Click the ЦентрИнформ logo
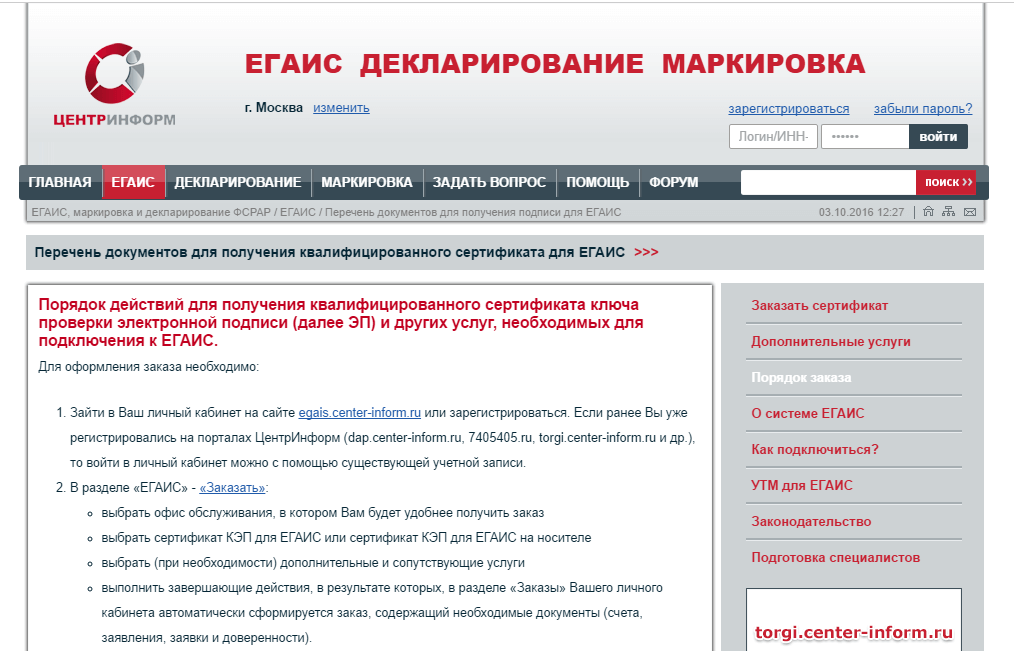 (114, 84)
